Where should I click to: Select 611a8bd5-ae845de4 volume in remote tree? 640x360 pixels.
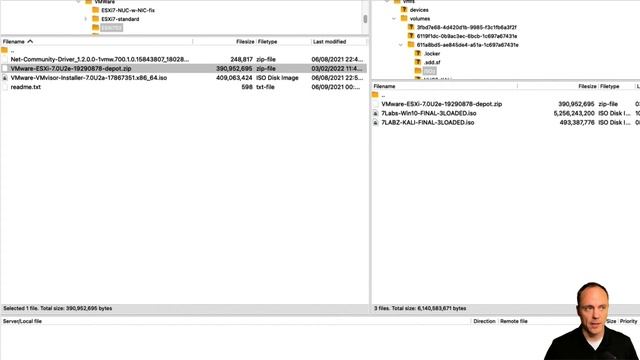coord(468,45)
